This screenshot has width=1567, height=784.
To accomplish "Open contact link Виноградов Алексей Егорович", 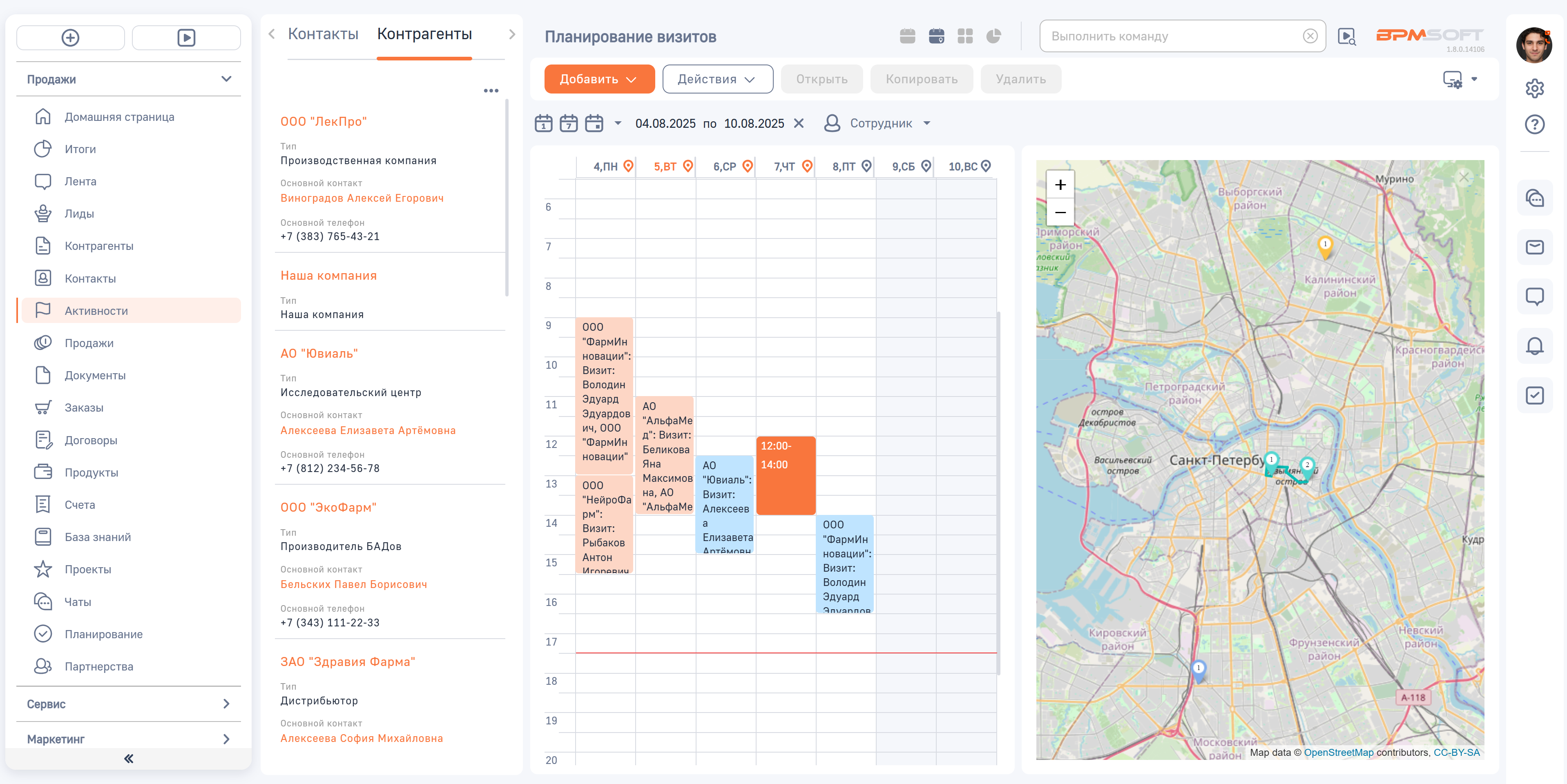I will [362, 198].
